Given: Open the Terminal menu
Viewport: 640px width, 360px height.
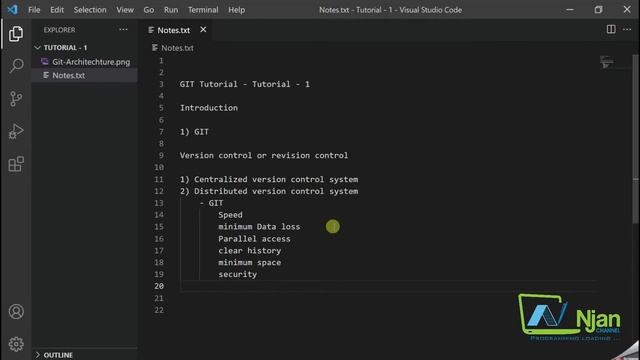Looking at the screenshot, I should pos(203,10).
